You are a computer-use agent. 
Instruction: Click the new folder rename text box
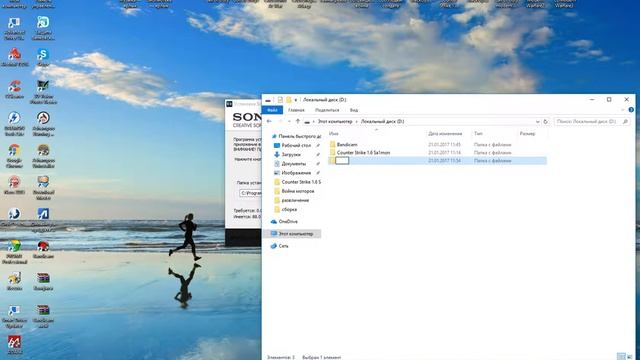point(342,160)
